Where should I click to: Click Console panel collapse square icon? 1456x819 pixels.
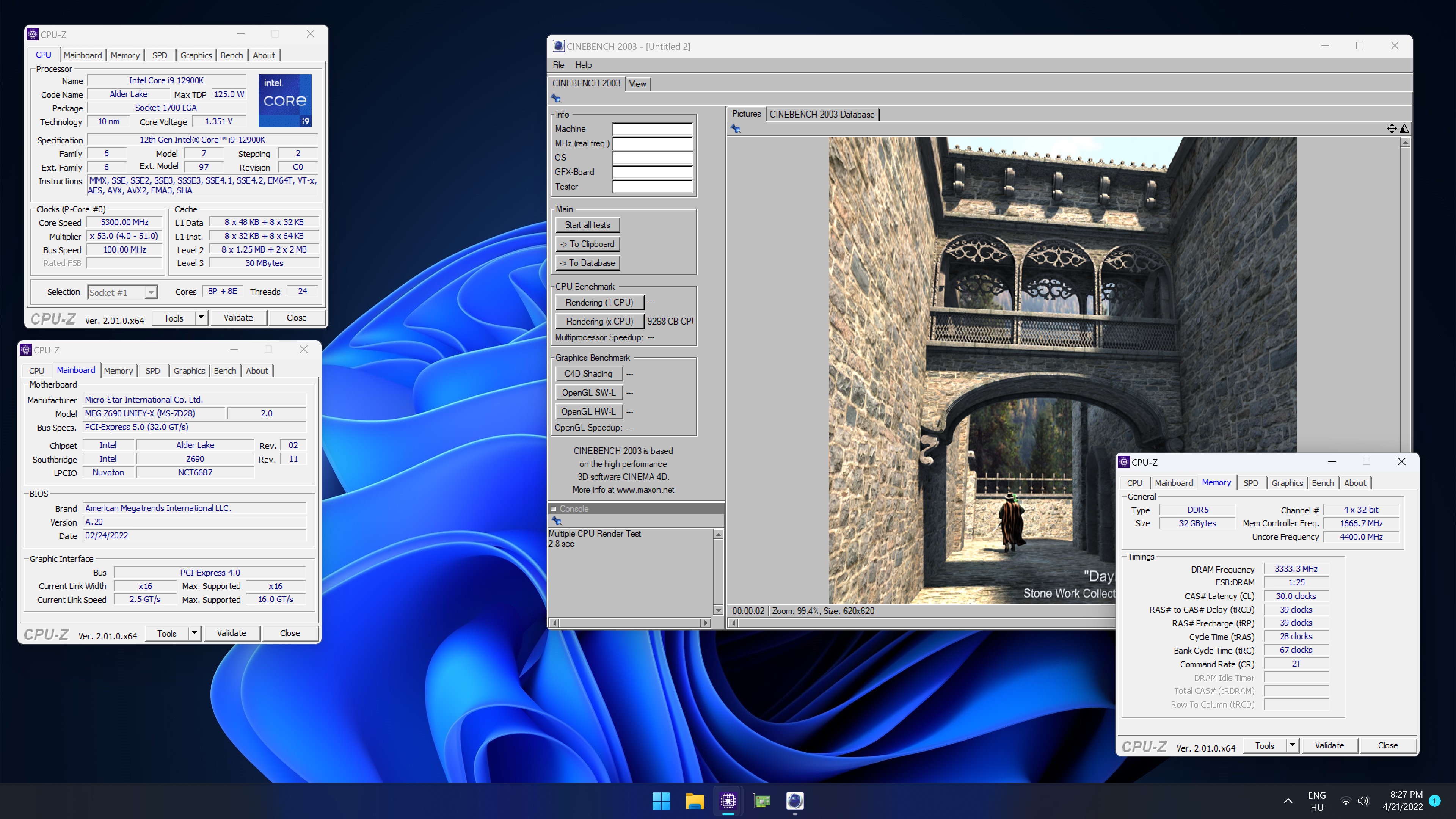(x=554, y=509)
